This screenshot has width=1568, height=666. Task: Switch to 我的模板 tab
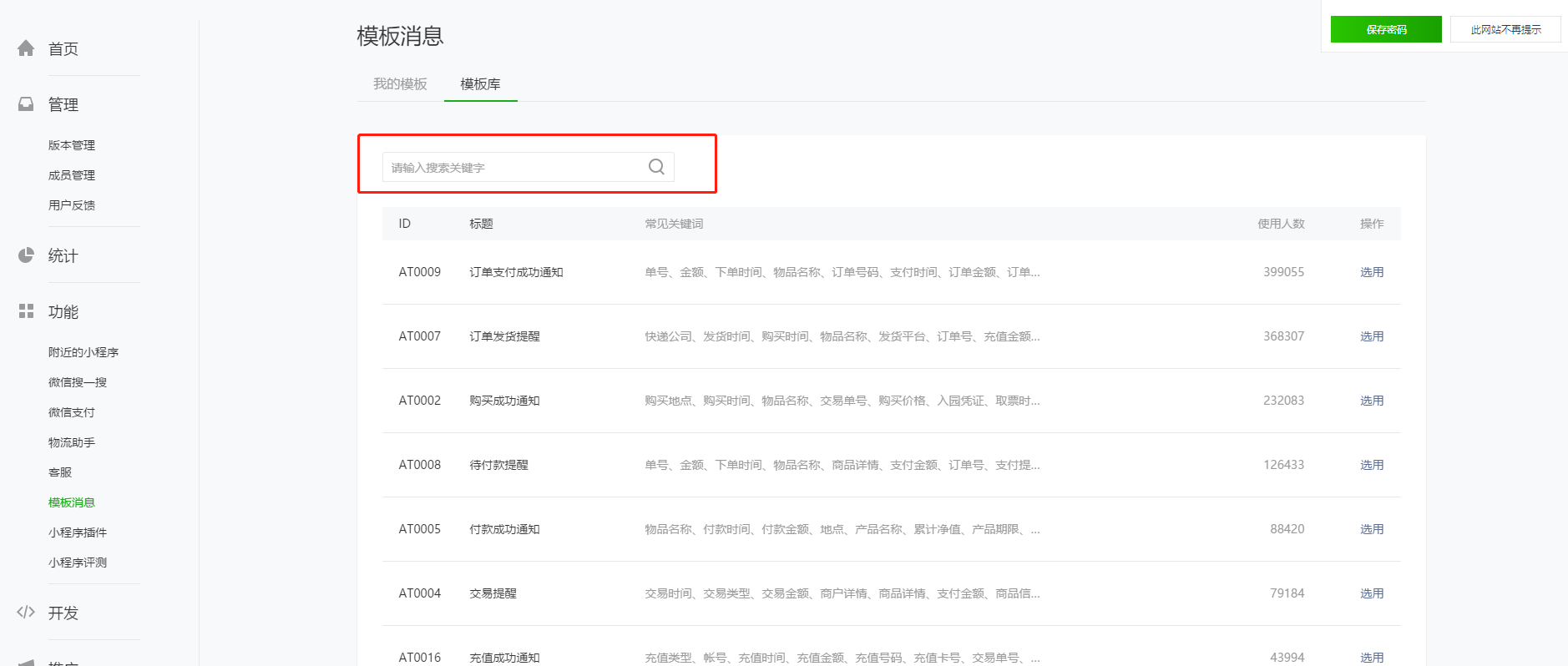[400, 83]
